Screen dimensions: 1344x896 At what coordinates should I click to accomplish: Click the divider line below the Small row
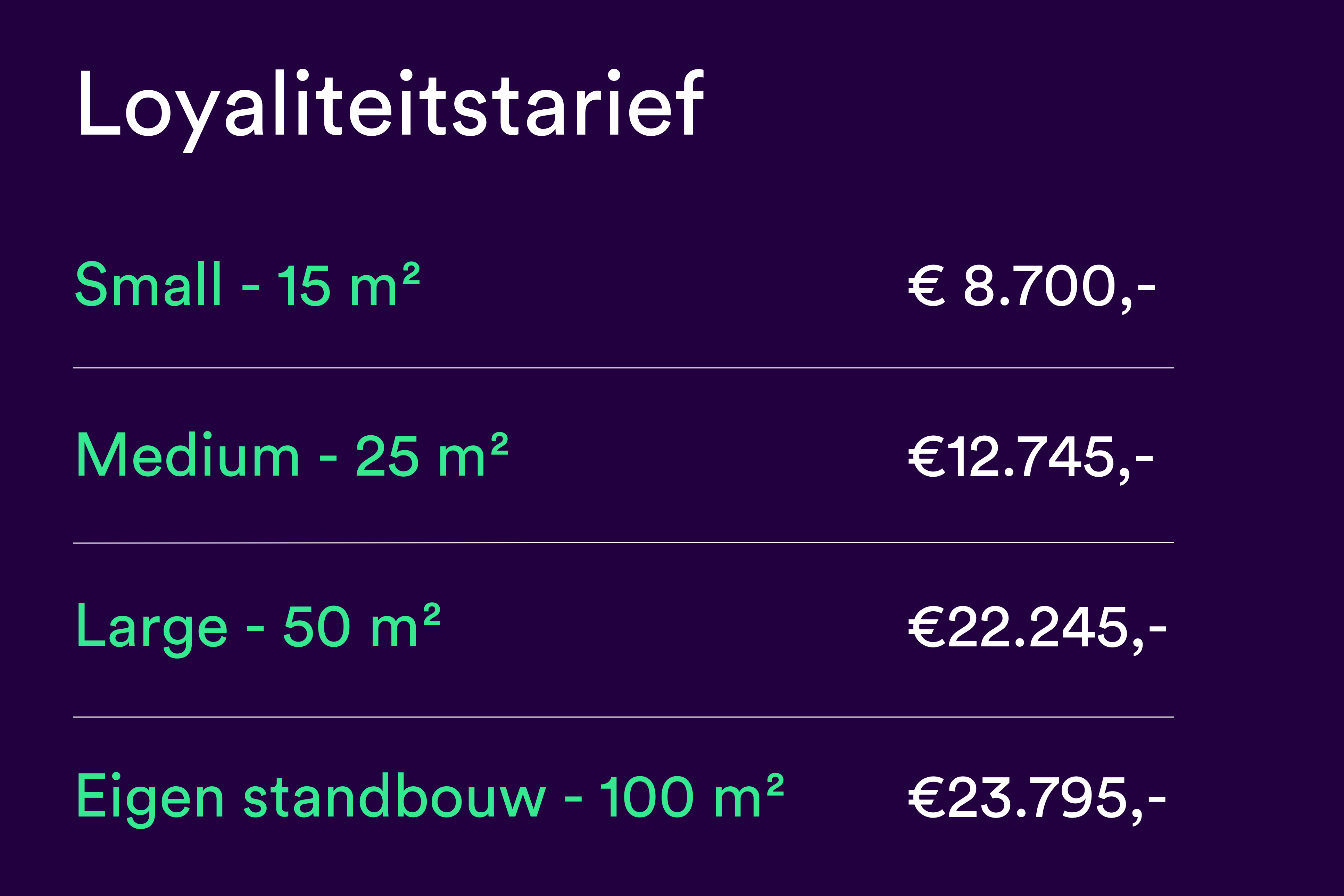pos(623,368)
